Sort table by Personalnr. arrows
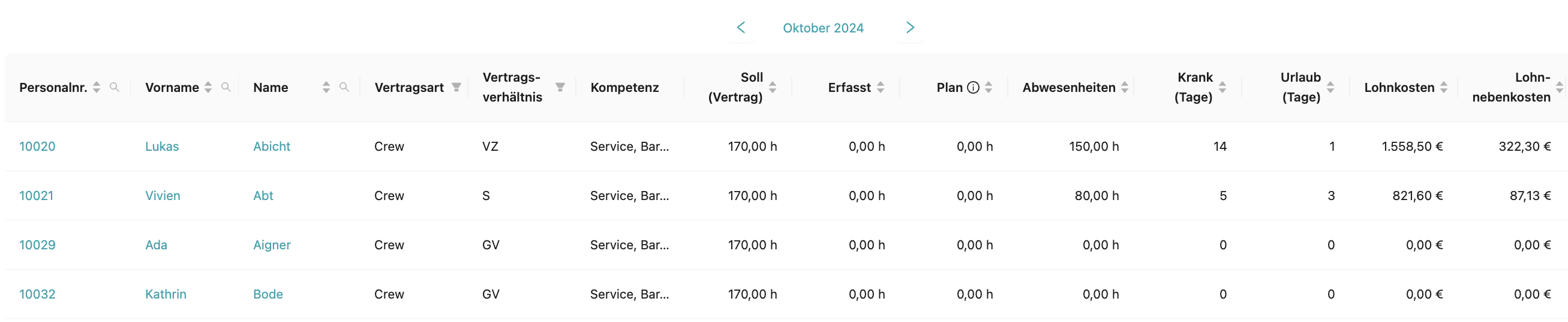Screen dimensions: 1568x322 (97, 87)
